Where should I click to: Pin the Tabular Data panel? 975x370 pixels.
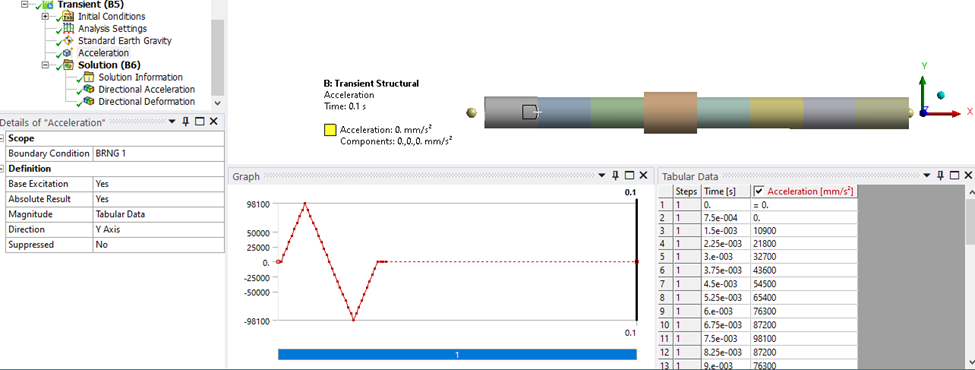point(941,176)
